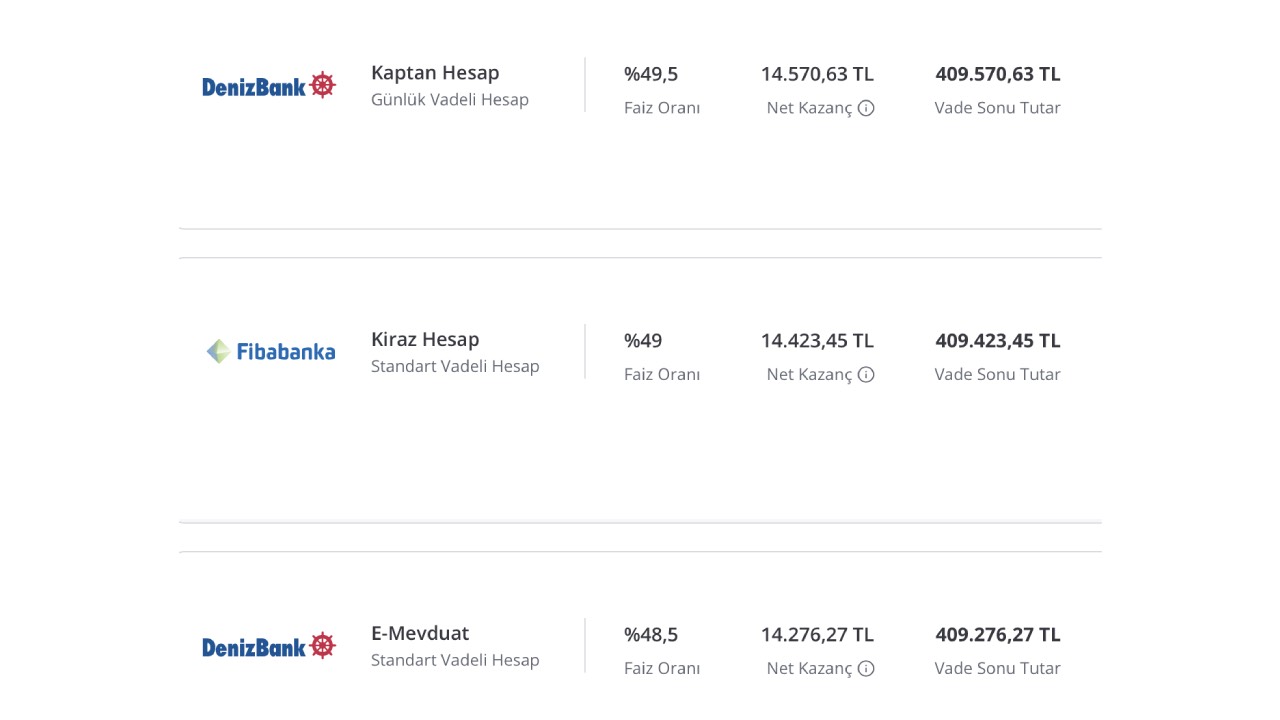Open Net Kazanç info icon for Kaptan Hesap
Image resolution: width=1280 pixels, height=720 pixels.
tap(866, 108)
